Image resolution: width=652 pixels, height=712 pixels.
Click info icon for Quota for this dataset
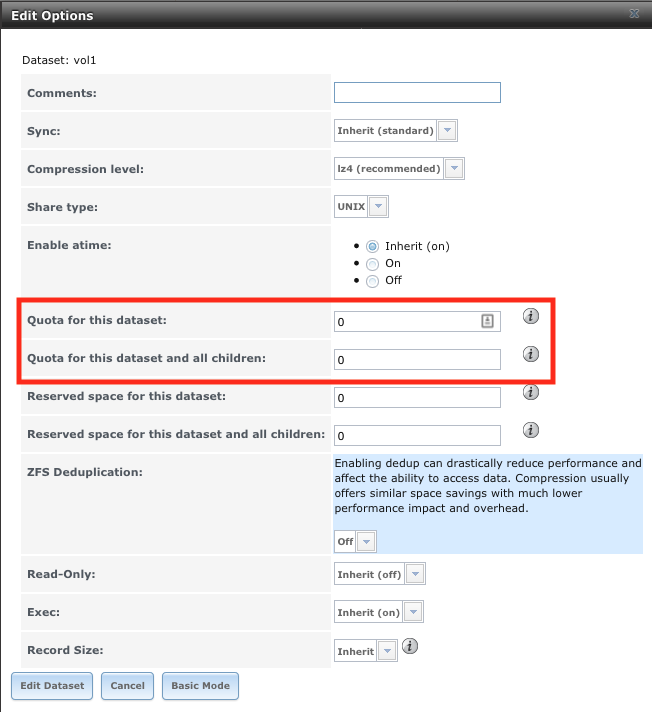530,316
